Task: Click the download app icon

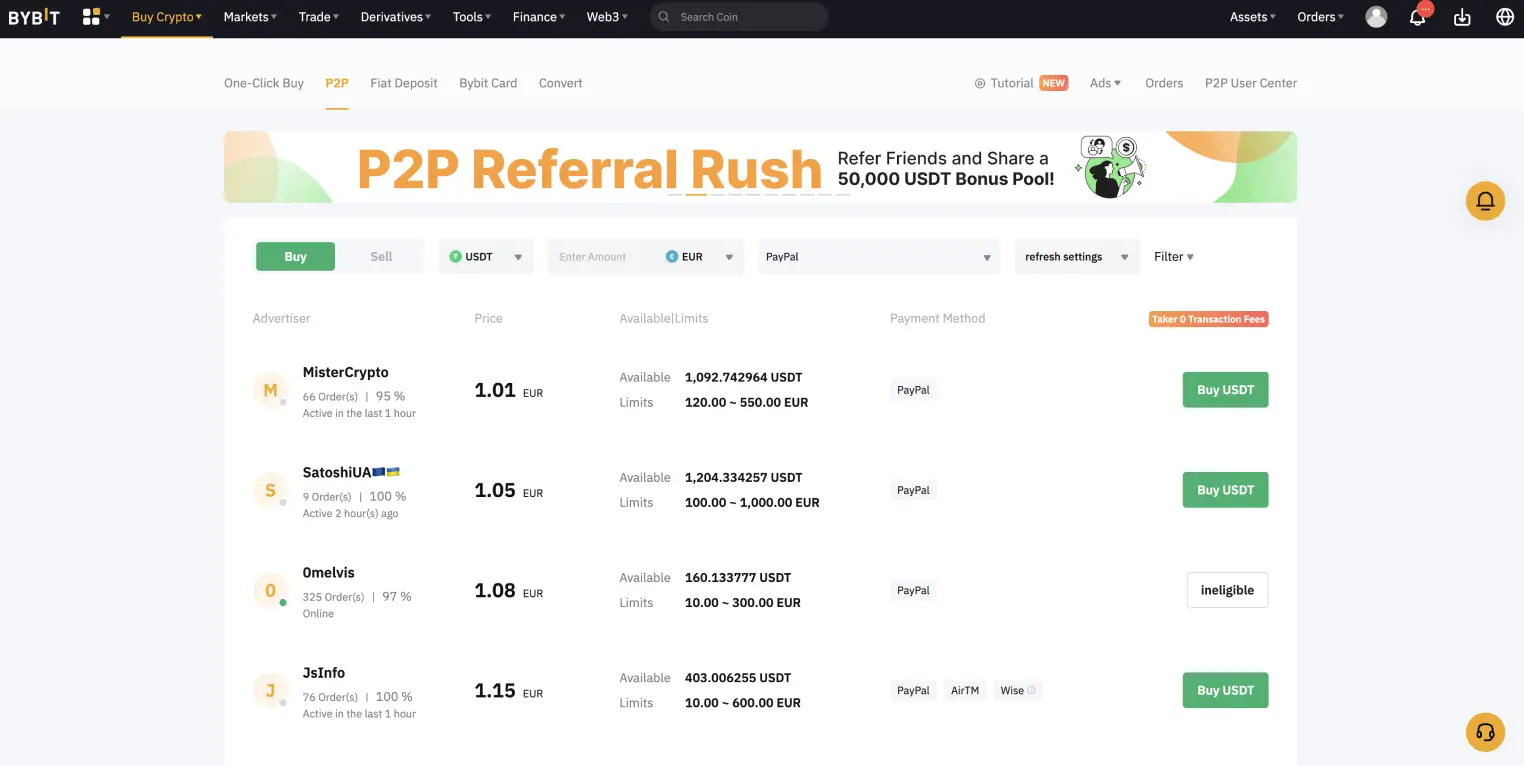Action: coord(1462,17)
